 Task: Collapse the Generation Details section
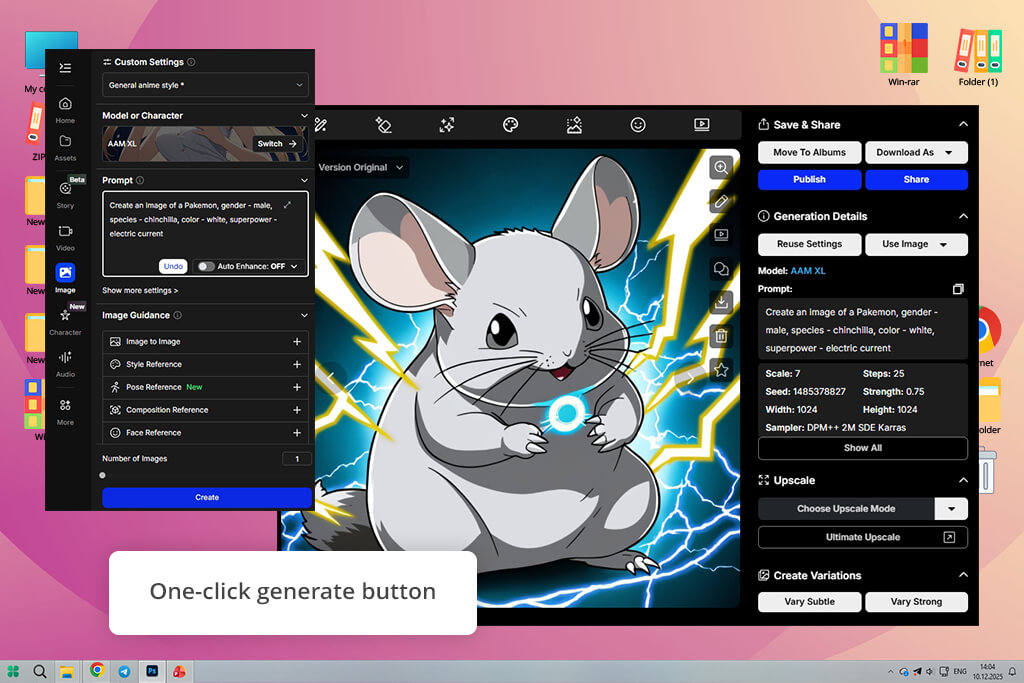coord(963,216)
